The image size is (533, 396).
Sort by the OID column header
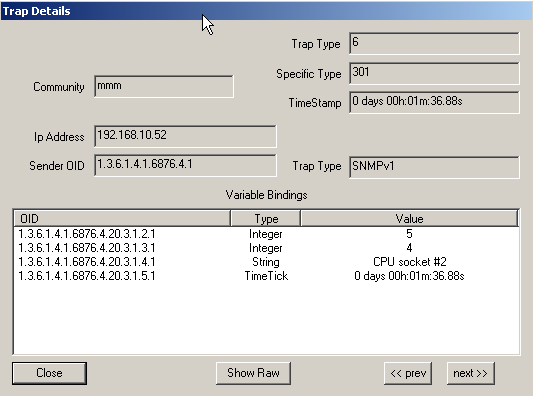122,219
